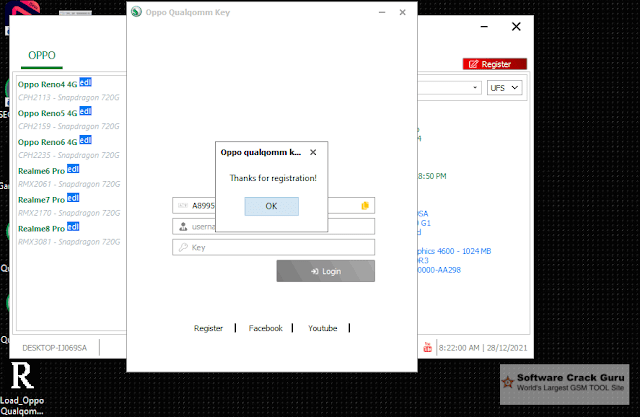Click the key icon in Key field
The image size is (640, 417).
[x=183, y=247]
